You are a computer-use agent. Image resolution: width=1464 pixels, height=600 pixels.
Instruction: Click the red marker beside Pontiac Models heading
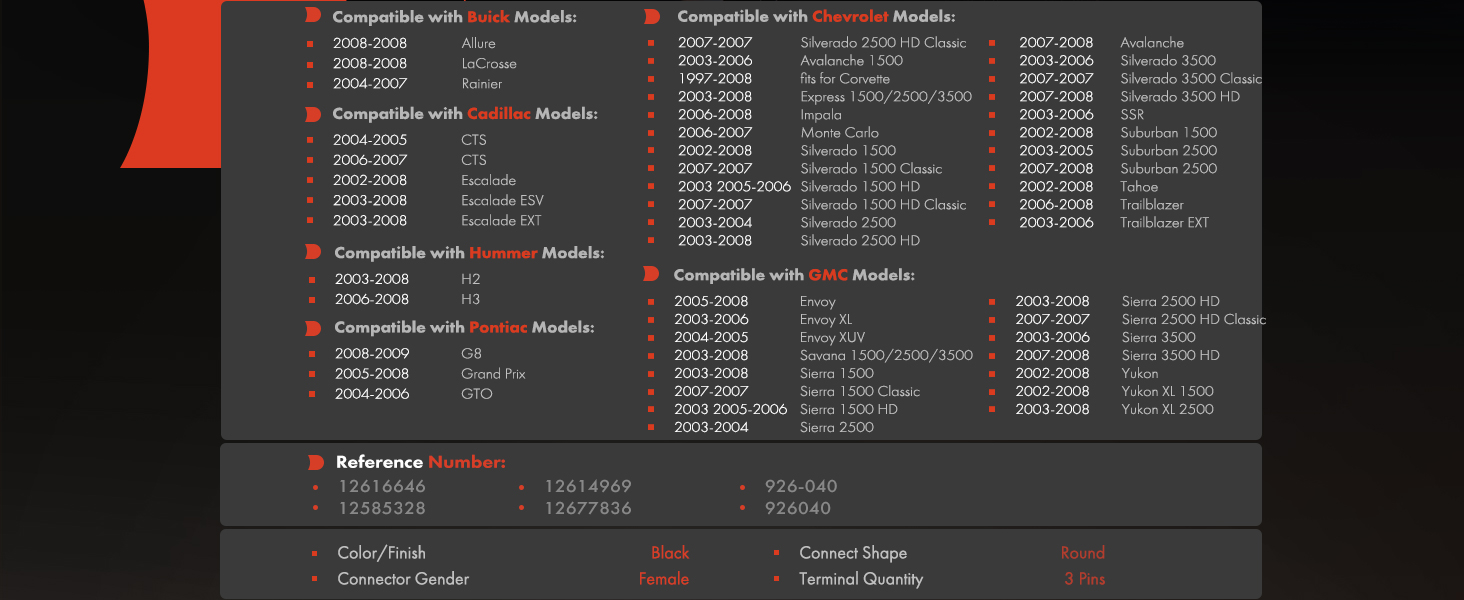(x=313, y=328)
